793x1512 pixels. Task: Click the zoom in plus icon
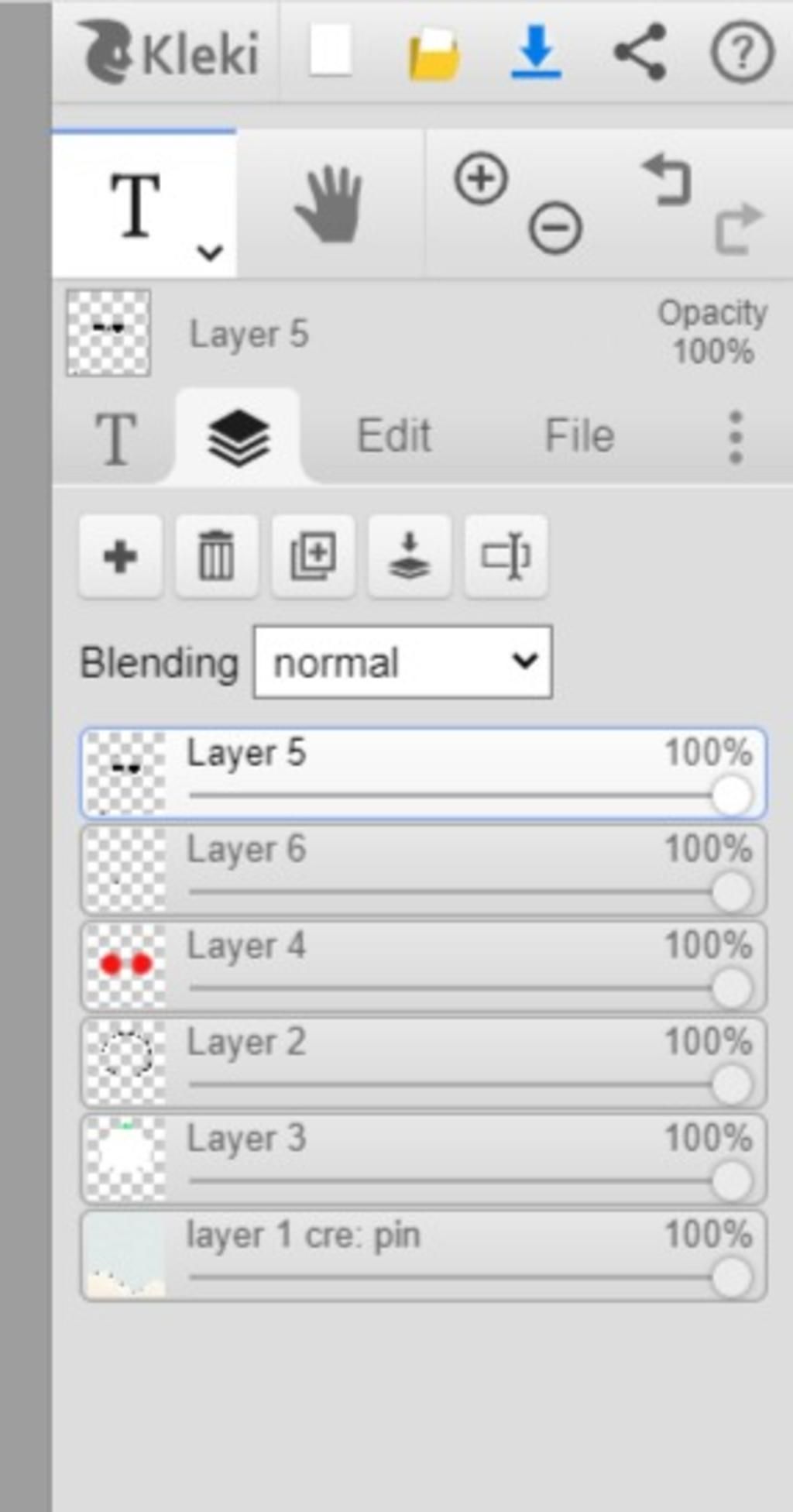coord(481,180)
